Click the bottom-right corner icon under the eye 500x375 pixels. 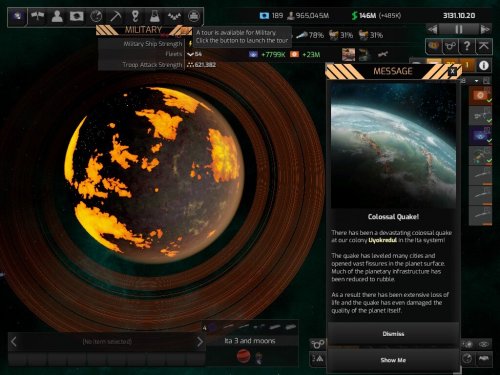tap(484, 359)
